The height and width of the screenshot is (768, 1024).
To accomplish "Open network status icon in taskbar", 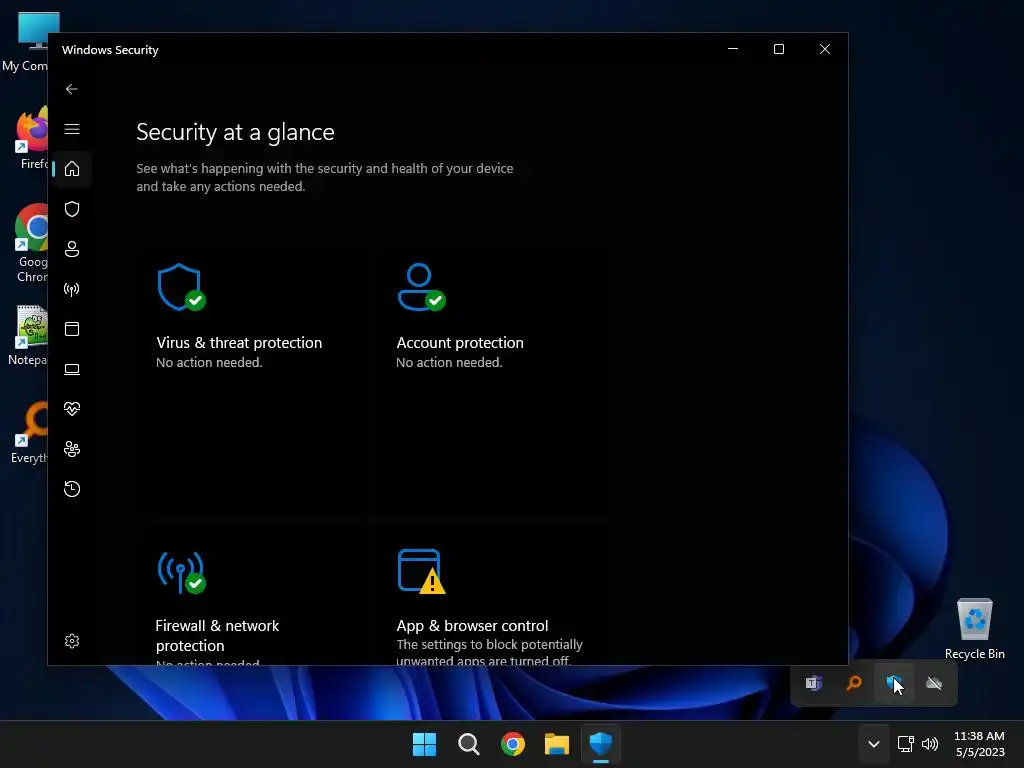I will click(x=905, y=744).
